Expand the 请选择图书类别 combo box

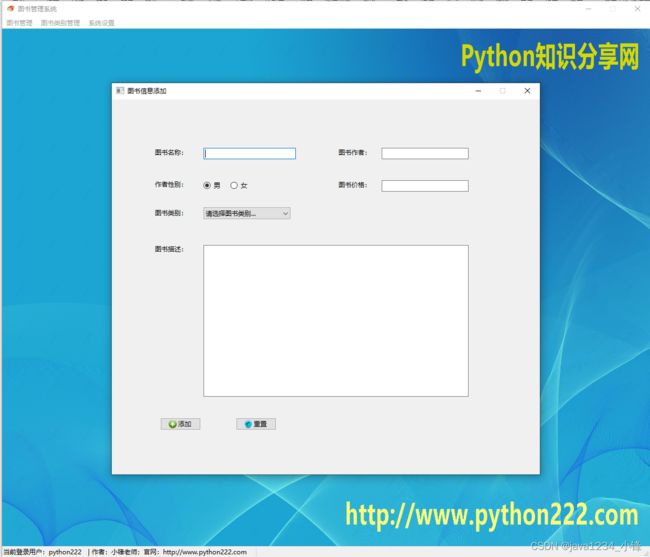pos(247,213)
